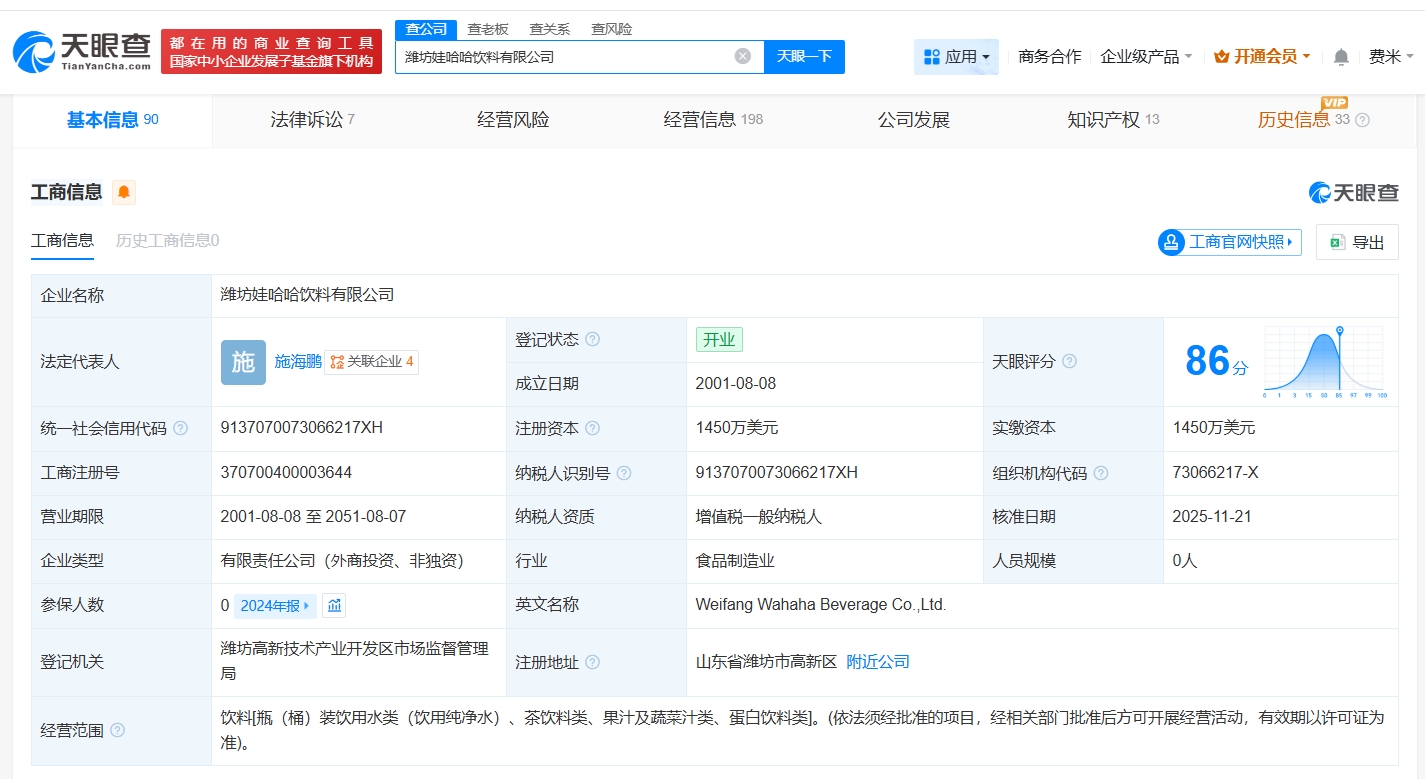Expand the 应用 dropdown menu
1425x779 pixels.
click(956, 57)
